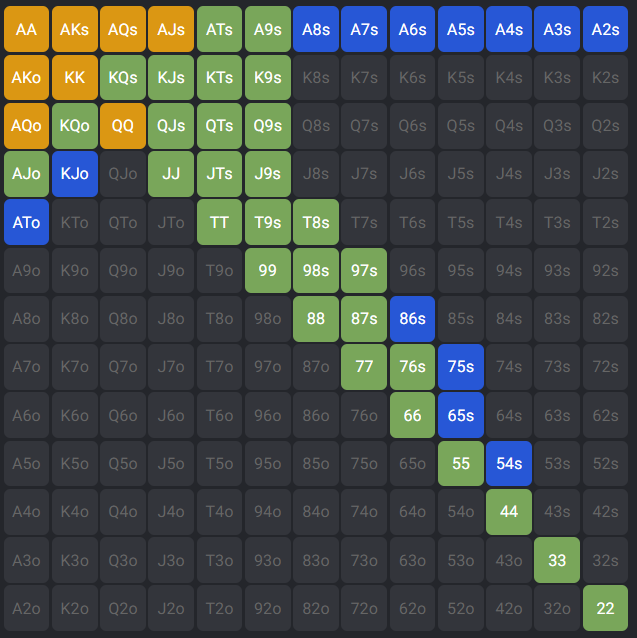637x638 pixels.
Task: Select the 65s blue cell
Action: pyautogui.click(x=461, y=414)
